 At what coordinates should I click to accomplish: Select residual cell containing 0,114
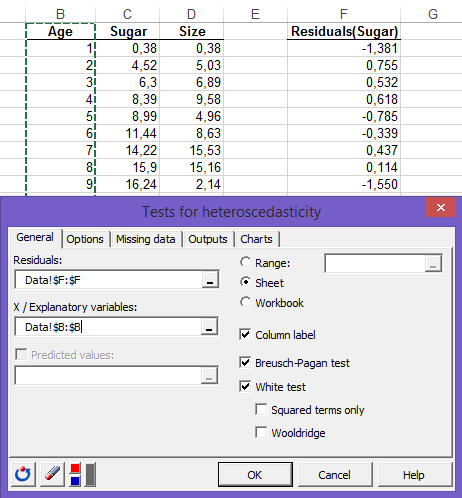(x=344, y=167)
